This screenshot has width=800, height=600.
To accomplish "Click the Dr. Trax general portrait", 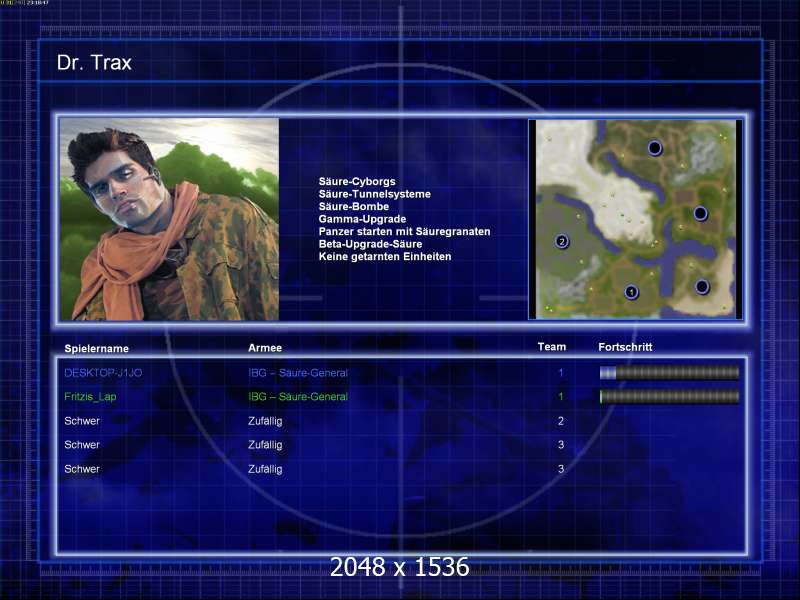I will coord(169,219).
